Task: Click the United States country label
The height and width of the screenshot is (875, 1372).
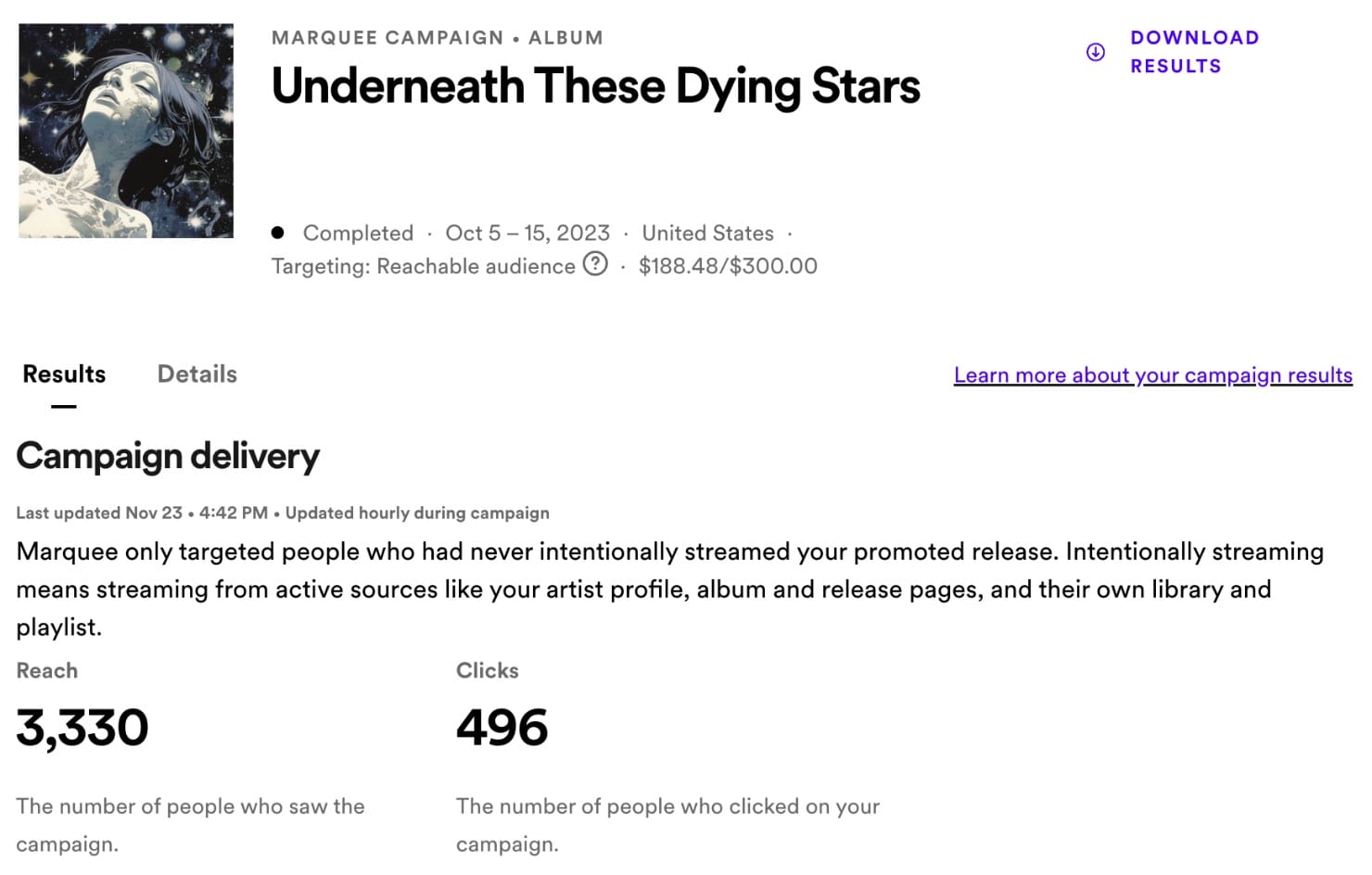Action: click(707, 233)
